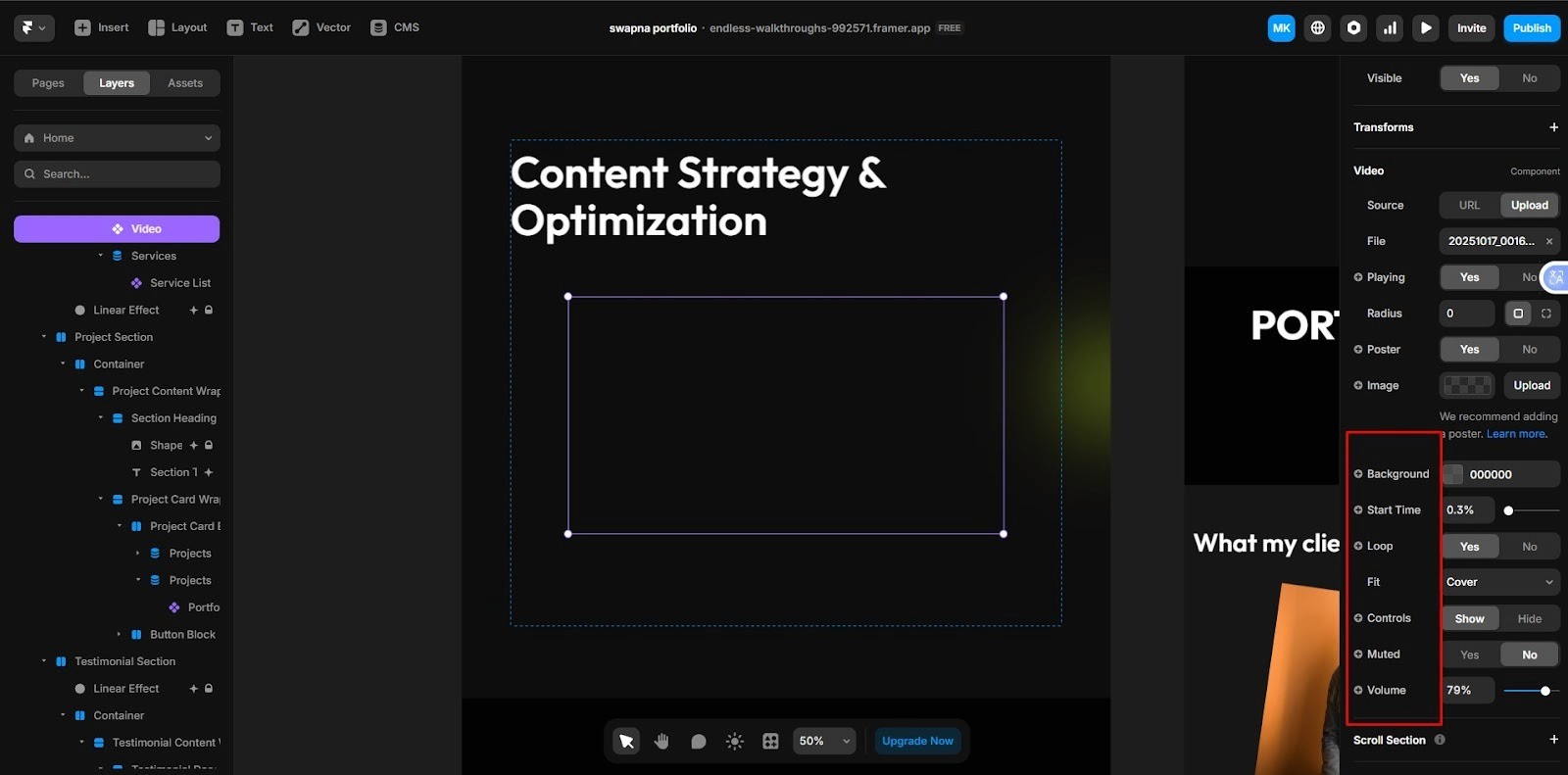The height and width of the screenshot is (775, 1568).
Task: Open the Insert tool
Action: click(102, 27)
